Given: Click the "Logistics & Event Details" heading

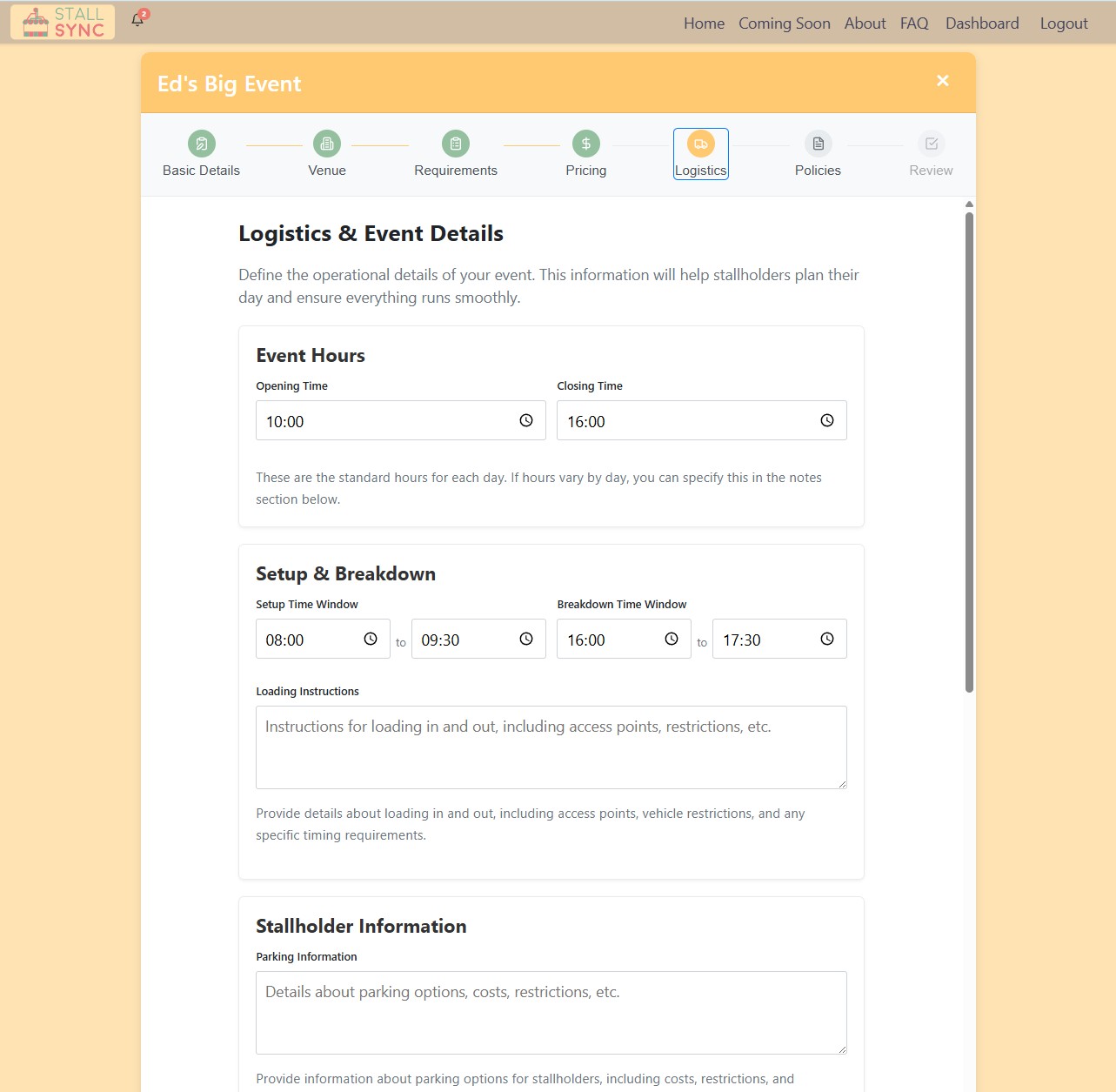Looking at the screenshot, I should tap(371, 233).
